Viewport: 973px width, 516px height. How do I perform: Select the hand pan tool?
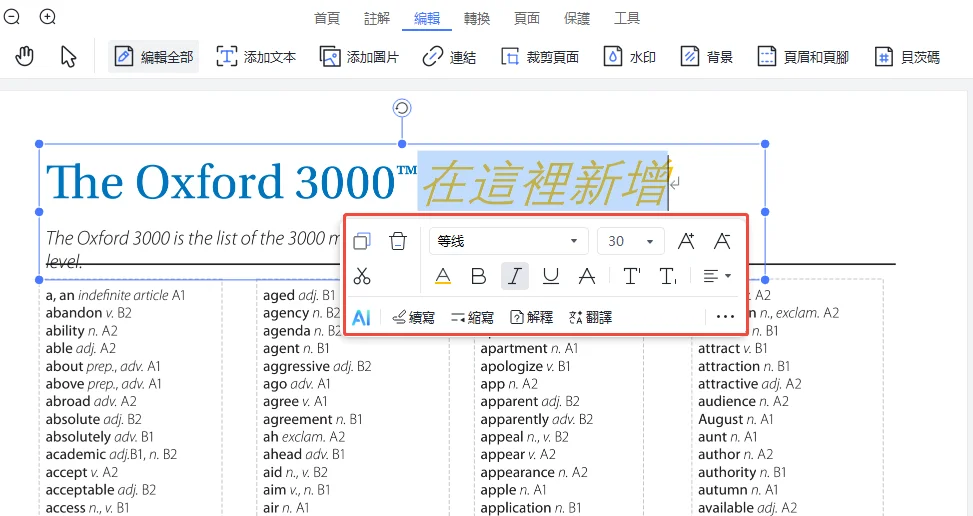[24, 57]
